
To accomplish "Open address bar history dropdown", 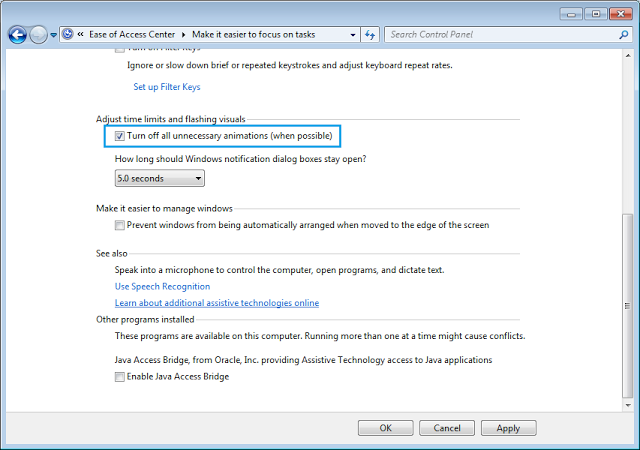I will 353,35.
